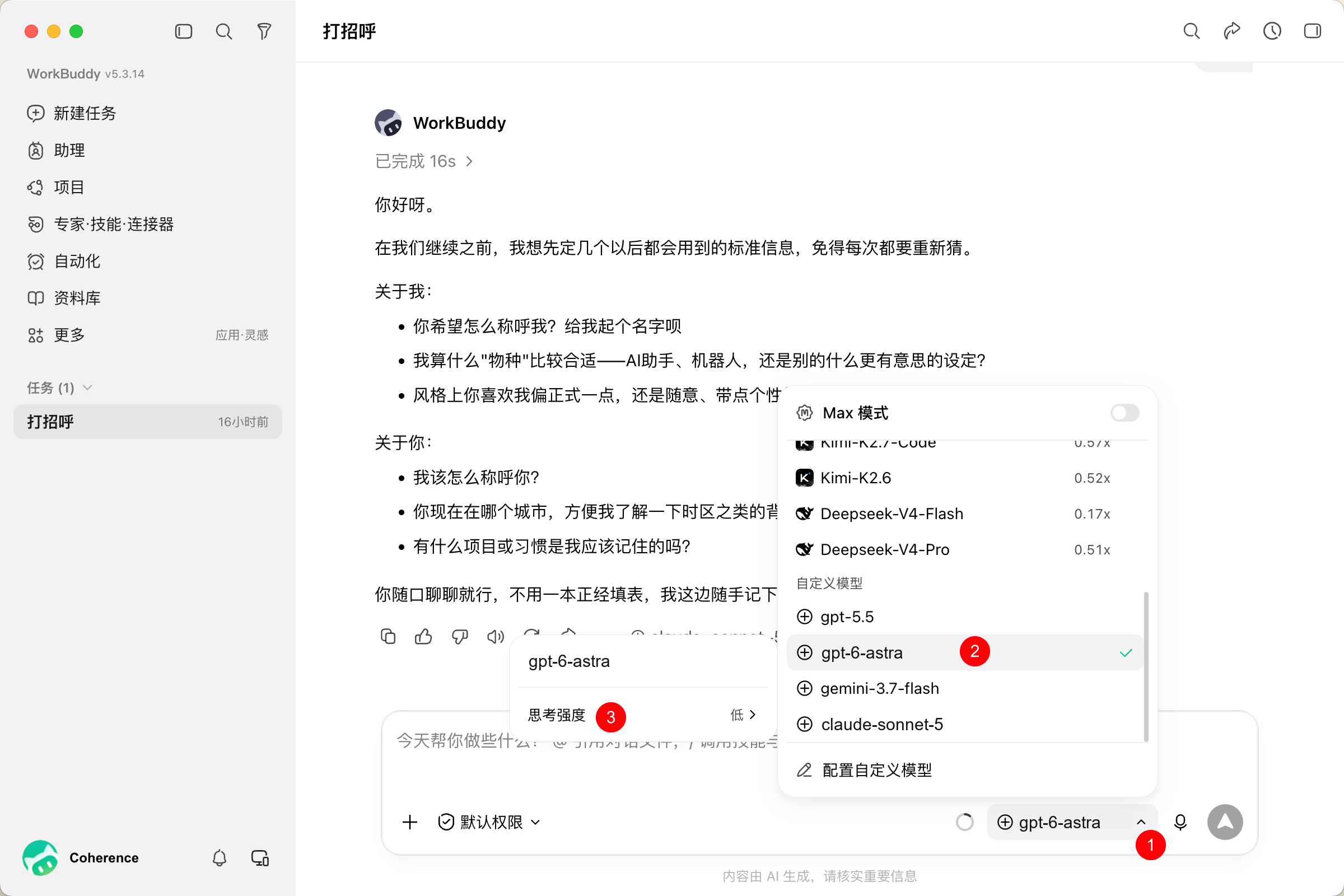The height and width of the screenshot is (896, 1344).
Task: Like the reply with thumbs up
Action: 423,636
